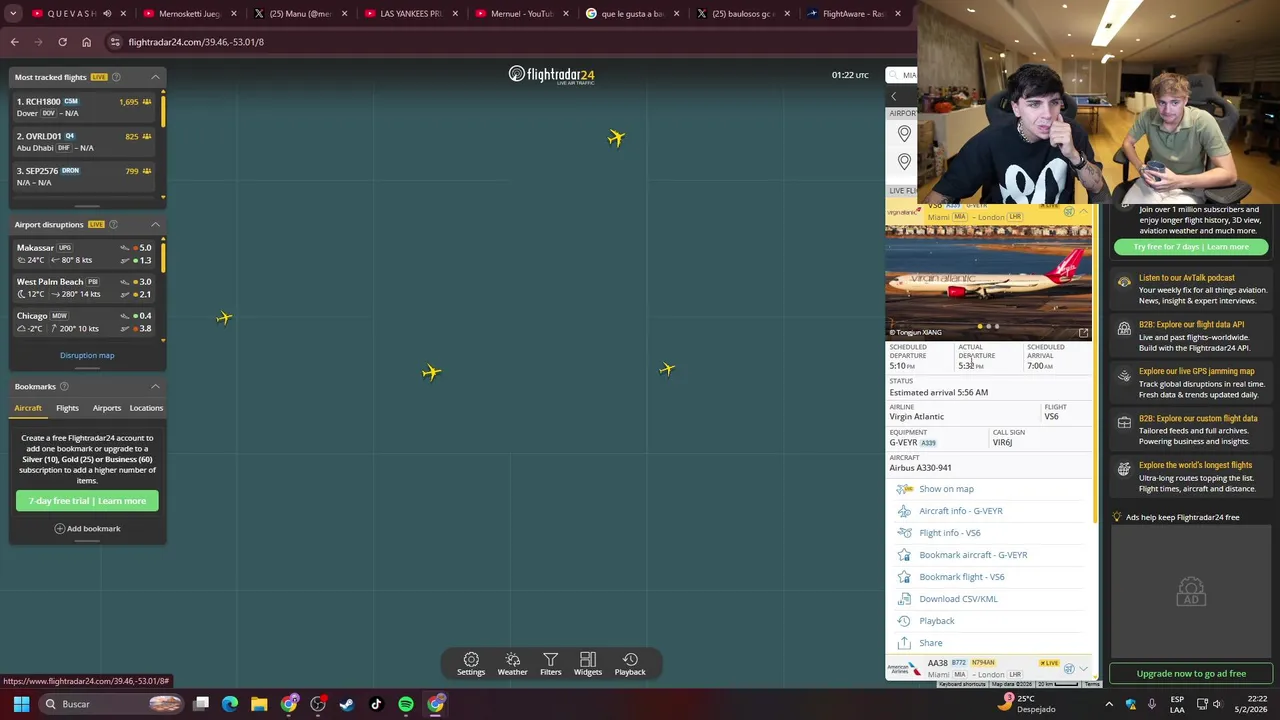Screen dimensions: 1280x720
Task: Select the West Palm Beach disruption row
Action: (x=86, y=288)
